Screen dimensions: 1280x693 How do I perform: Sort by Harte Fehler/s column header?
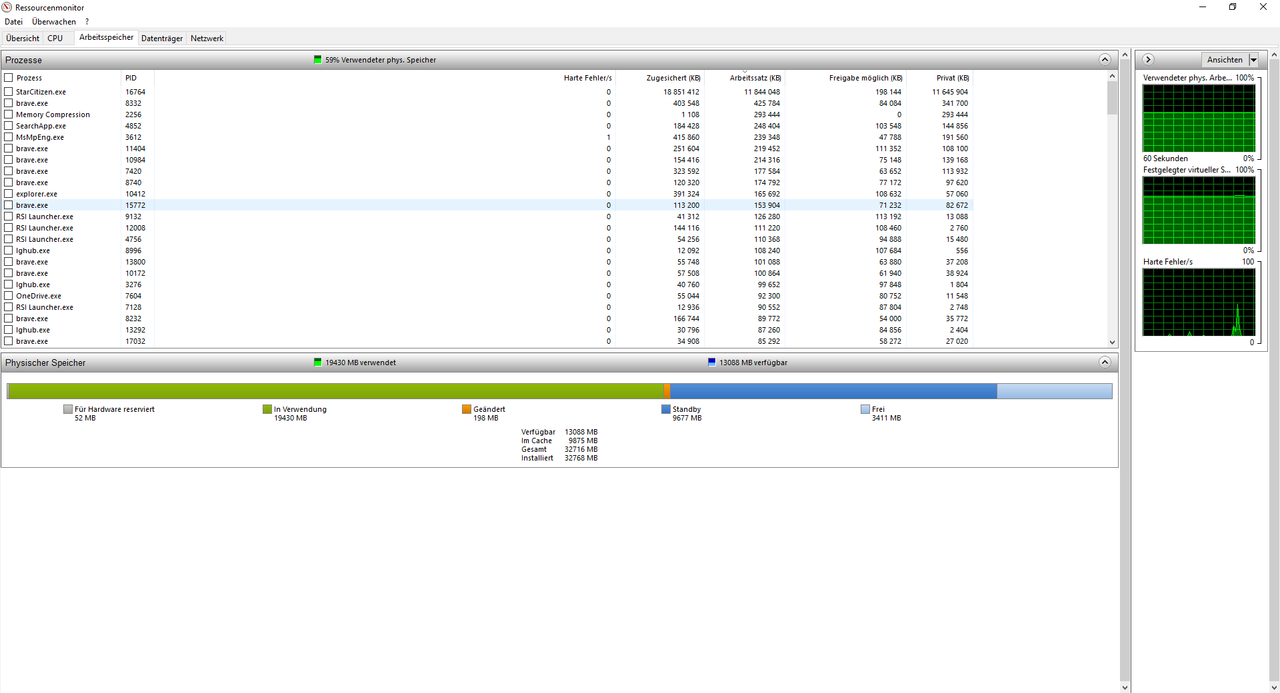[587, 78]
